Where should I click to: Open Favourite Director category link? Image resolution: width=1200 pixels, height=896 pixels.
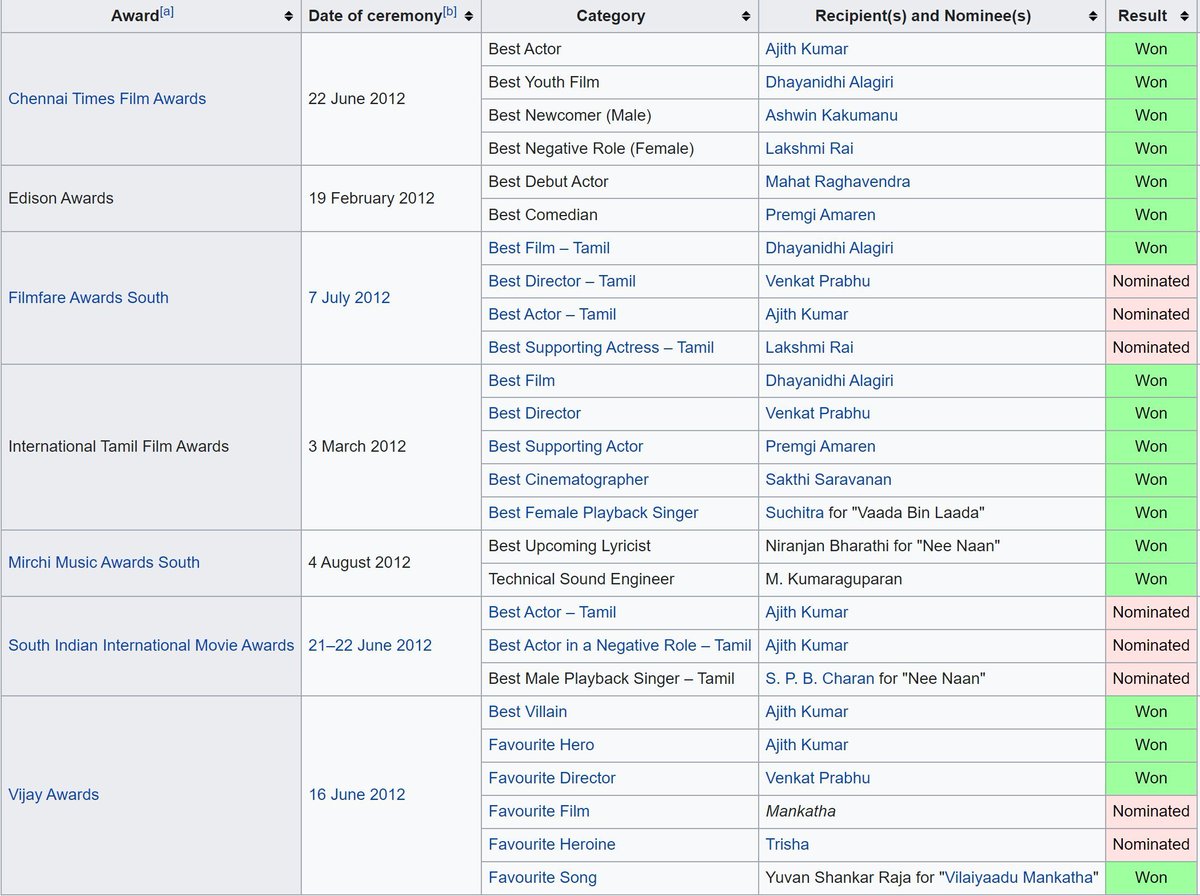pos(552,777)
